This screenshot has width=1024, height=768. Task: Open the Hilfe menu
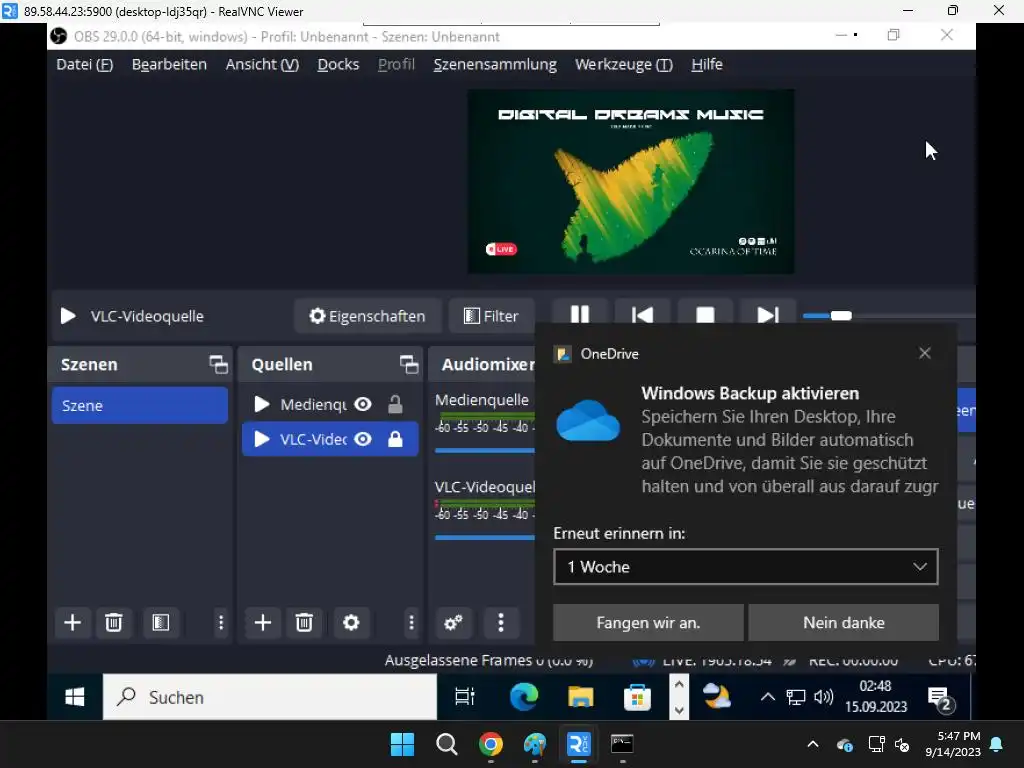pyautogui.click(x=707, y=64)
